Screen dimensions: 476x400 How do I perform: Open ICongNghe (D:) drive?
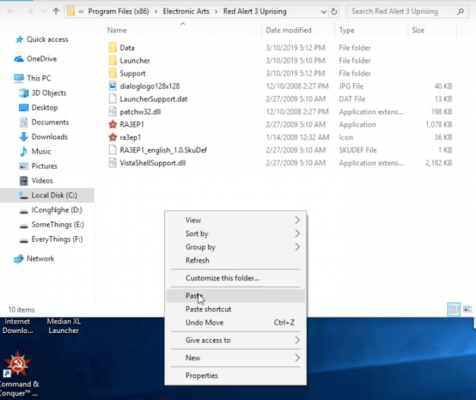pos(57,210)
